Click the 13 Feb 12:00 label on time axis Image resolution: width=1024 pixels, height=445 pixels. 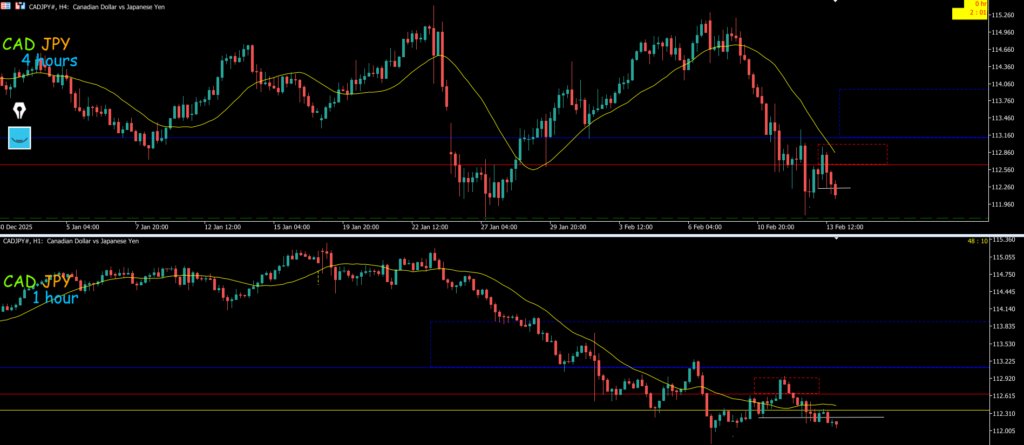(x=842, y=227)
